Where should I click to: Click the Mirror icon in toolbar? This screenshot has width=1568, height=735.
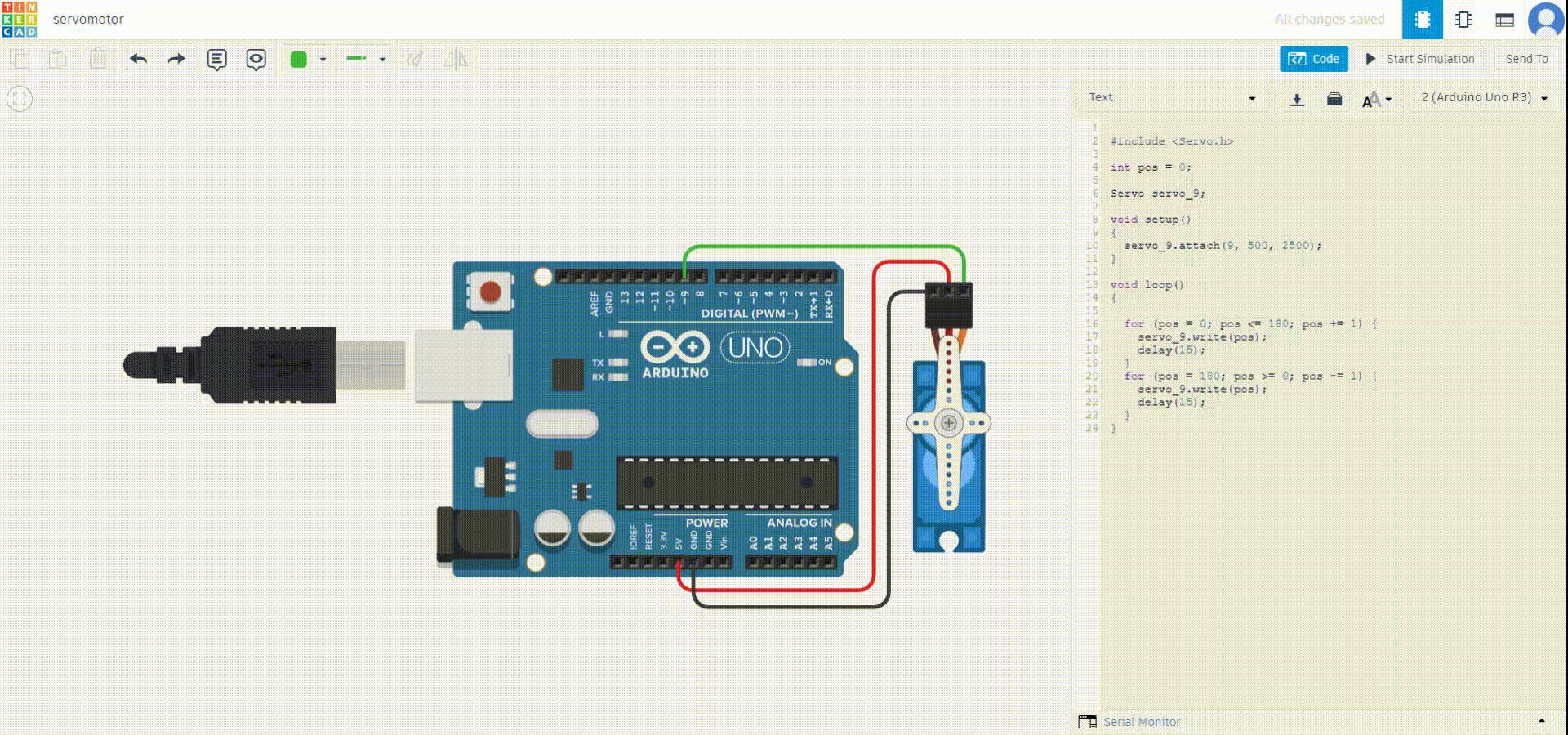pos(456,59)
